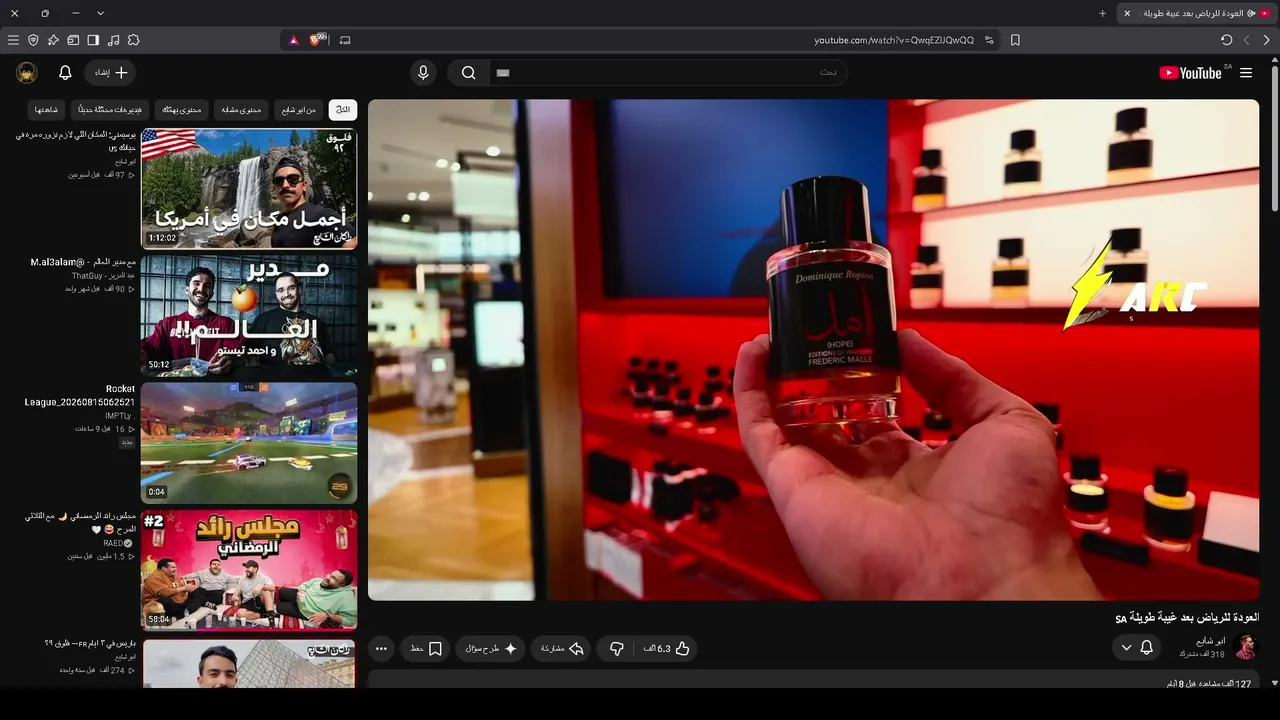Open the IMPTLY channel name link
Screen dimensions: 1280x720
pyautogui.click(x=118, y=415)
